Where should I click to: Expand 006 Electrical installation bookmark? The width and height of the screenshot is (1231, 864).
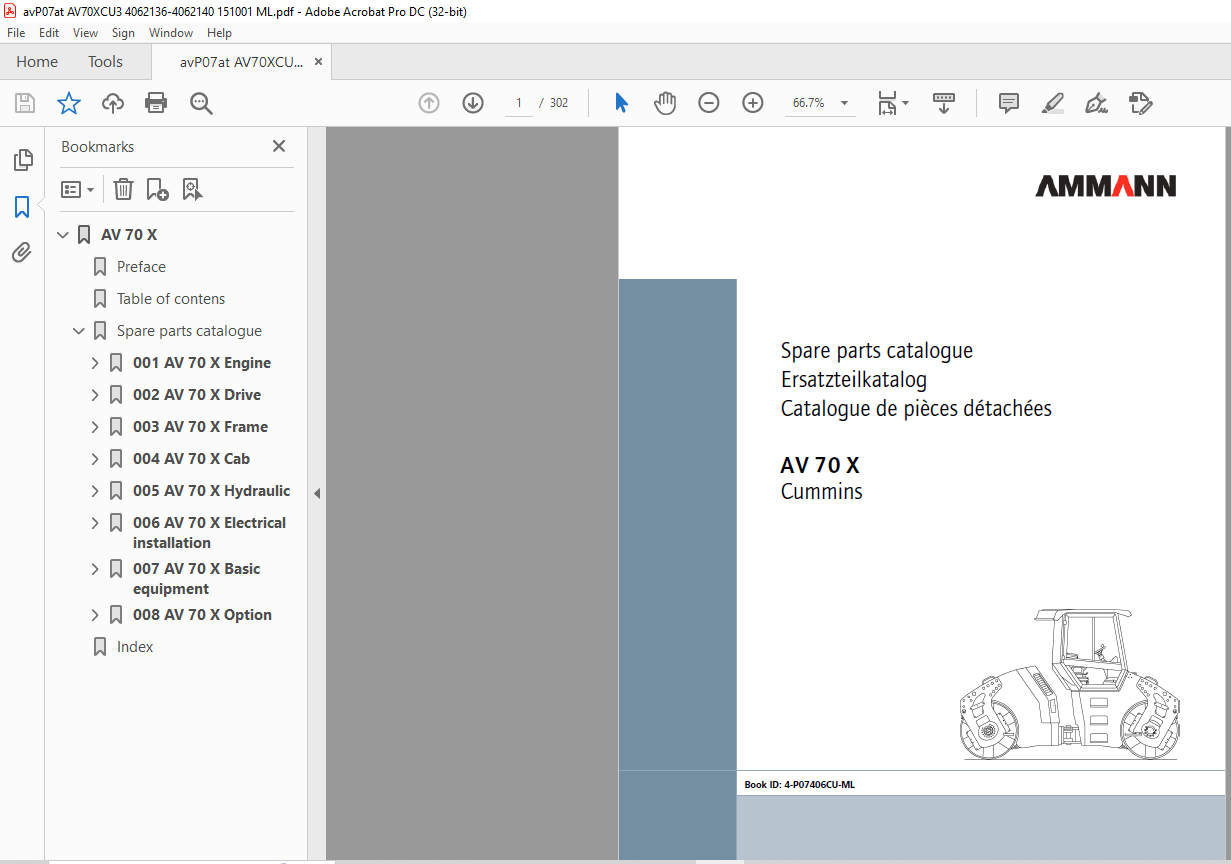[95, 523]
